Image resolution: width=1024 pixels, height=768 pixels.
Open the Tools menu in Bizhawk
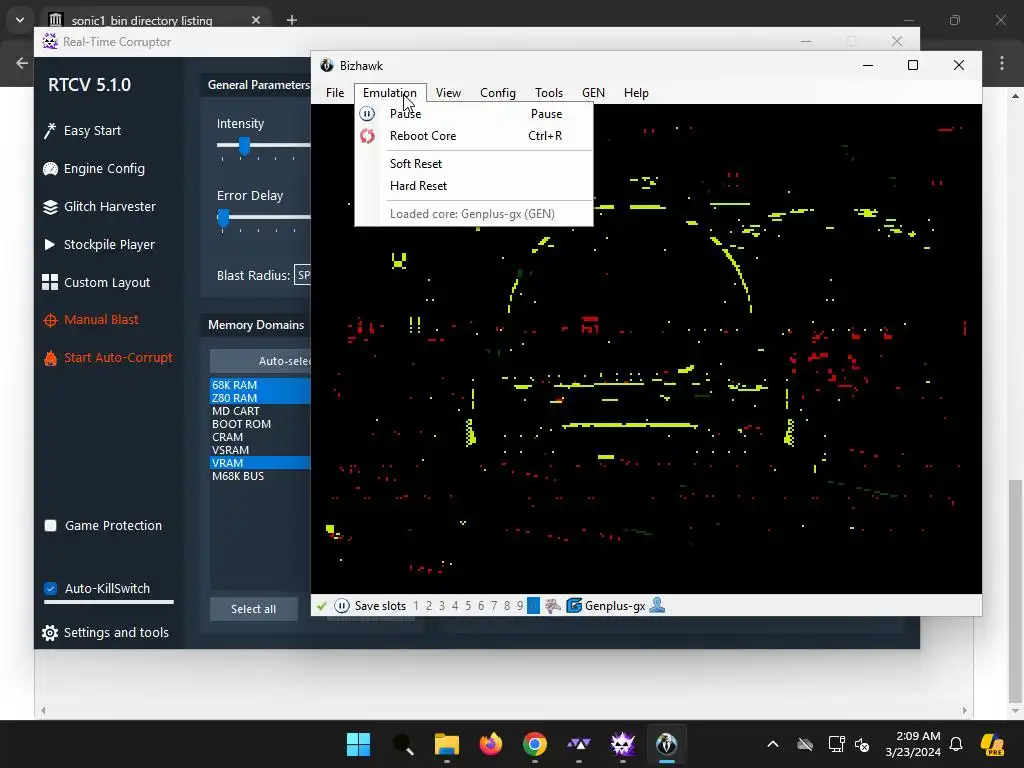pyautogui.click(x=549, y=93)
